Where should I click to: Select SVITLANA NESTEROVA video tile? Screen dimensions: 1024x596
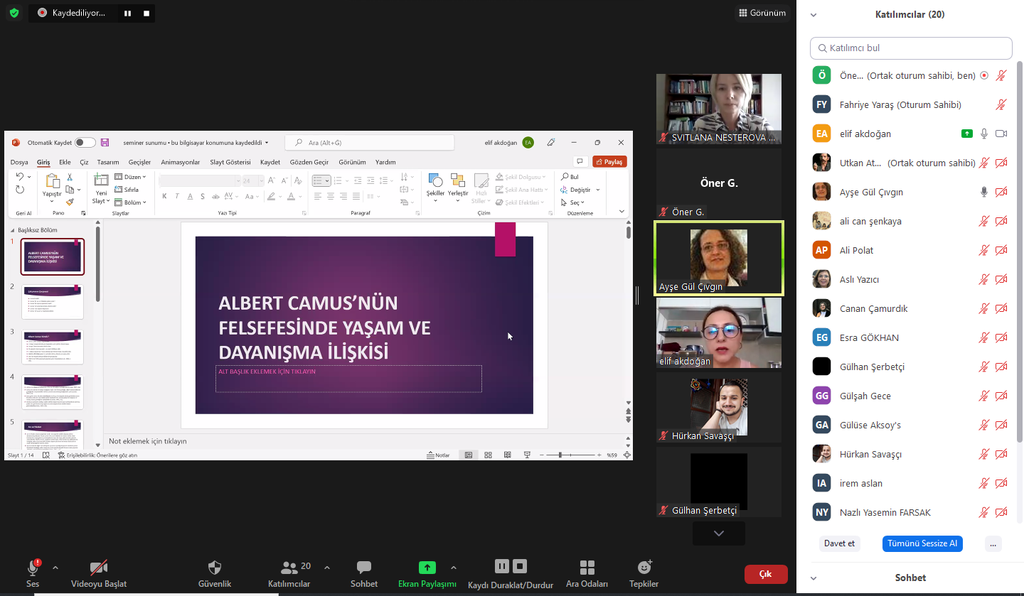click(x=718, y=109)
